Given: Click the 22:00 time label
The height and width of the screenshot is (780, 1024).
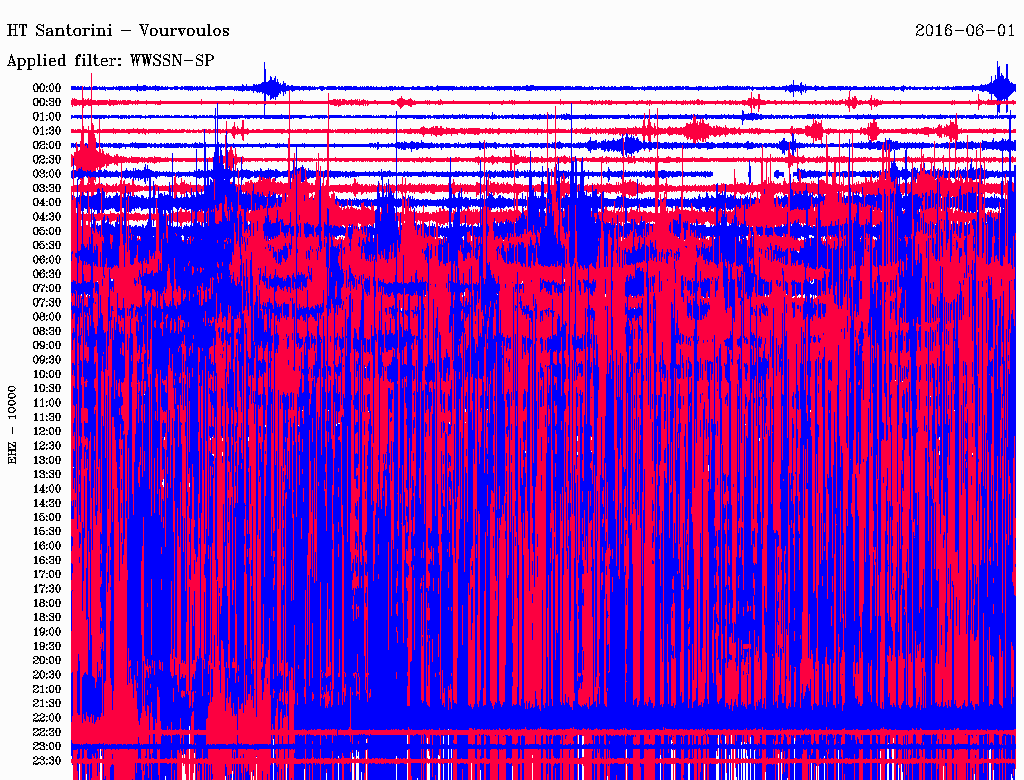Looking at the screenshot, I should 47,717.
